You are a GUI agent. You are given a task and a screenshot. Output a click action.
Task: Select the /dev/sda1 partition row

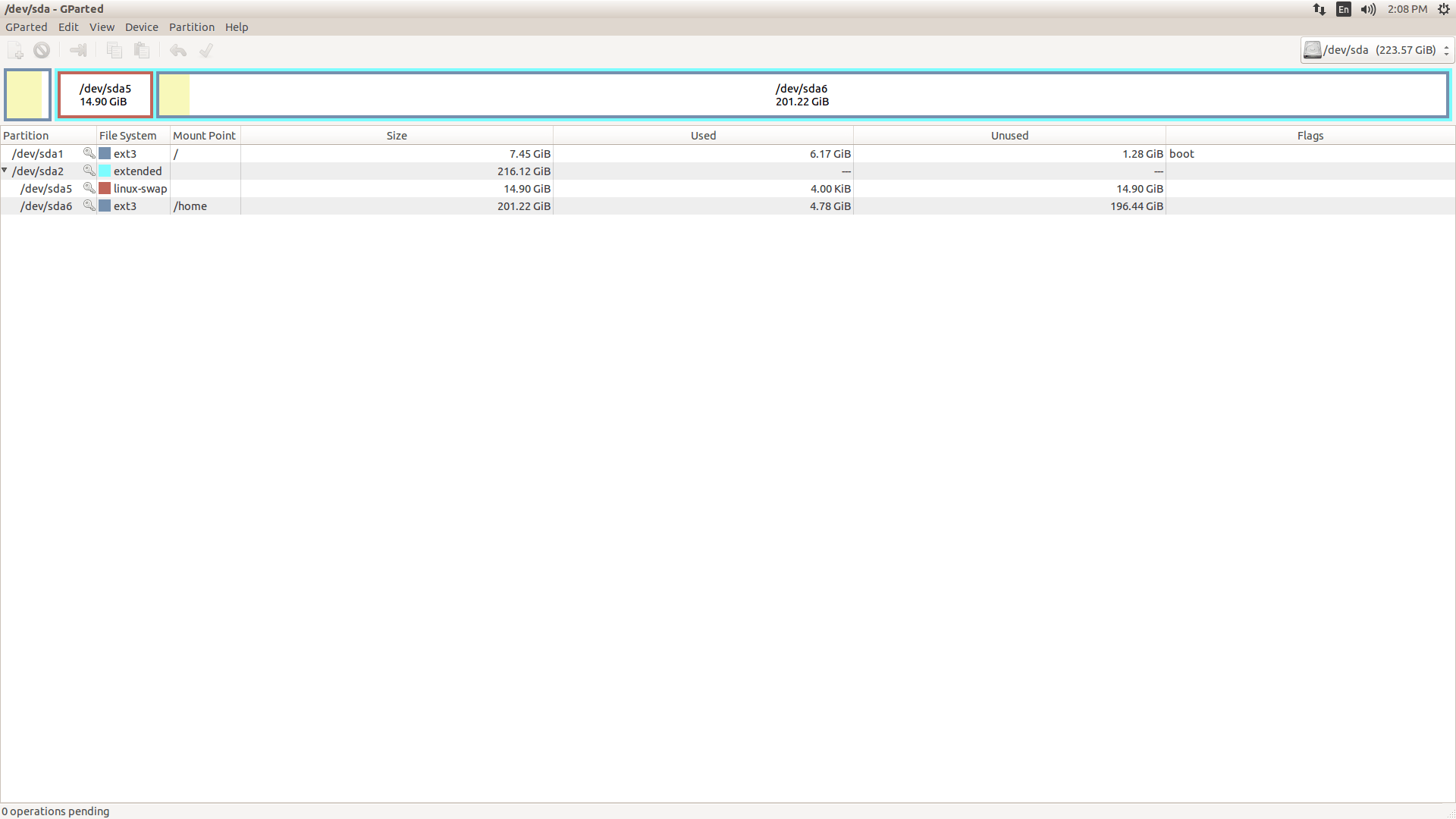(728, 153)
